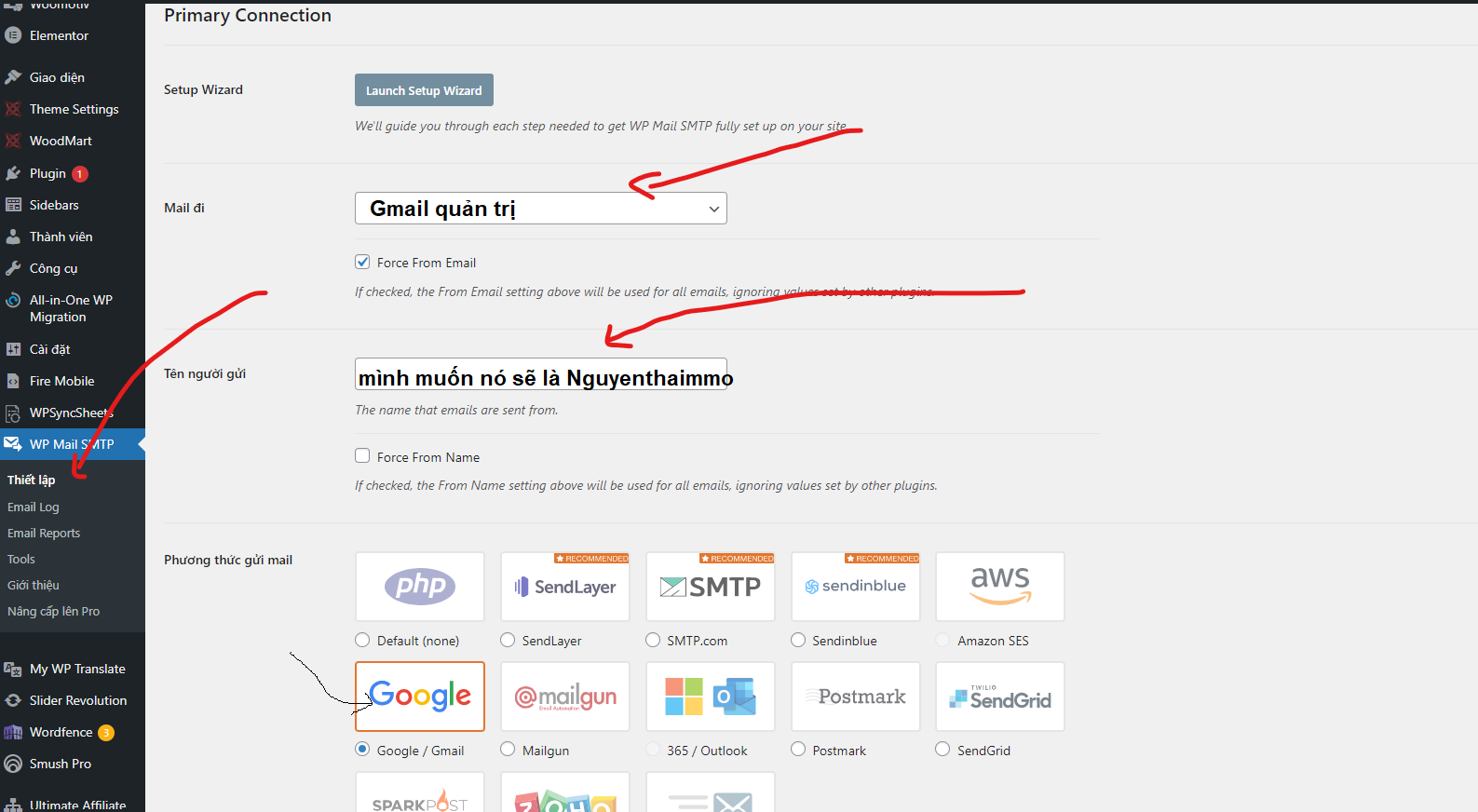Screen dimensions: 1478x812
Task: Click the Smush Pro icon
Action: point(13,764)
